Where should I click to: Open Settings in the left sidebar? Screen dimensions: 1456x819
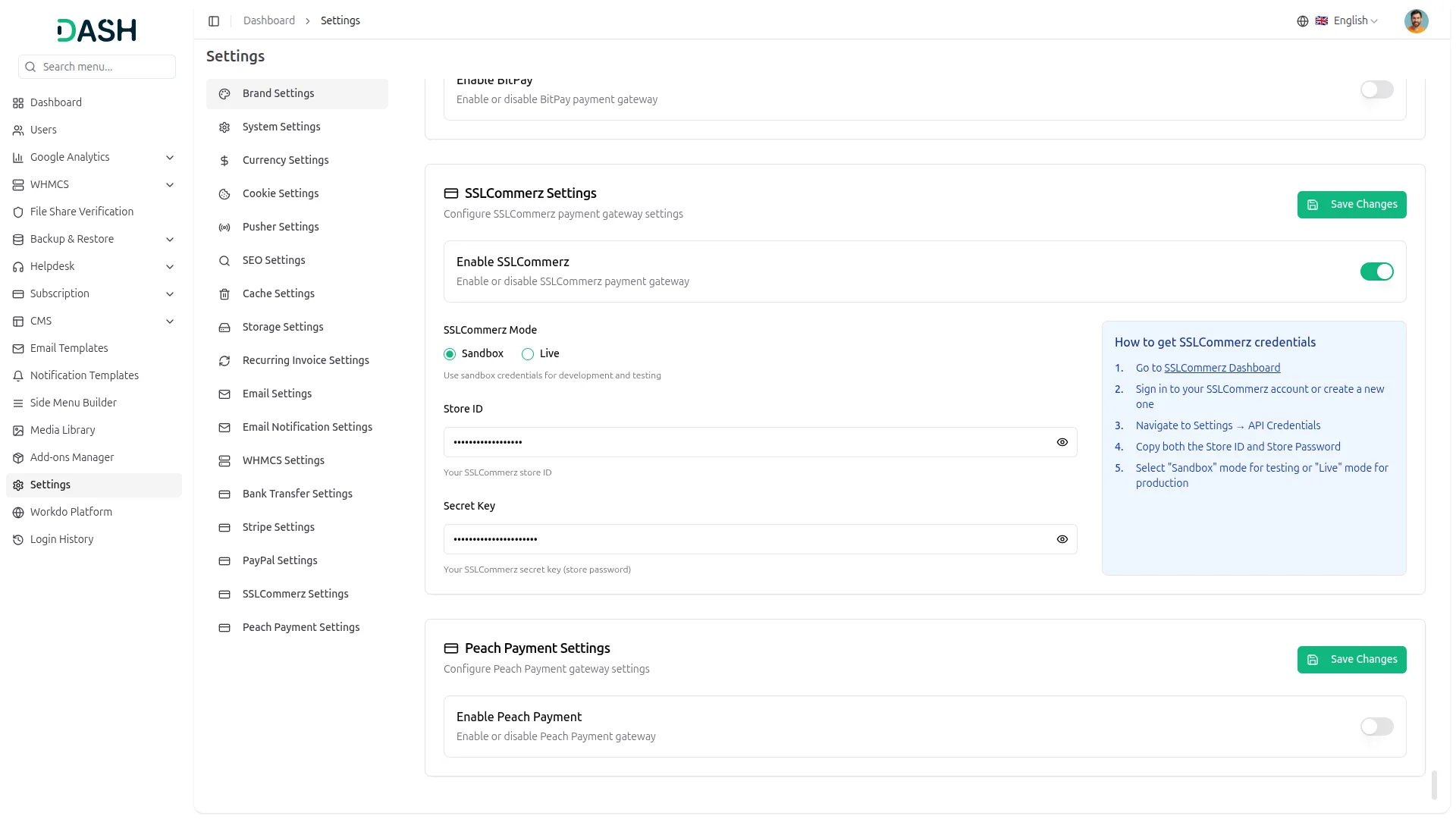pos(94,485)
